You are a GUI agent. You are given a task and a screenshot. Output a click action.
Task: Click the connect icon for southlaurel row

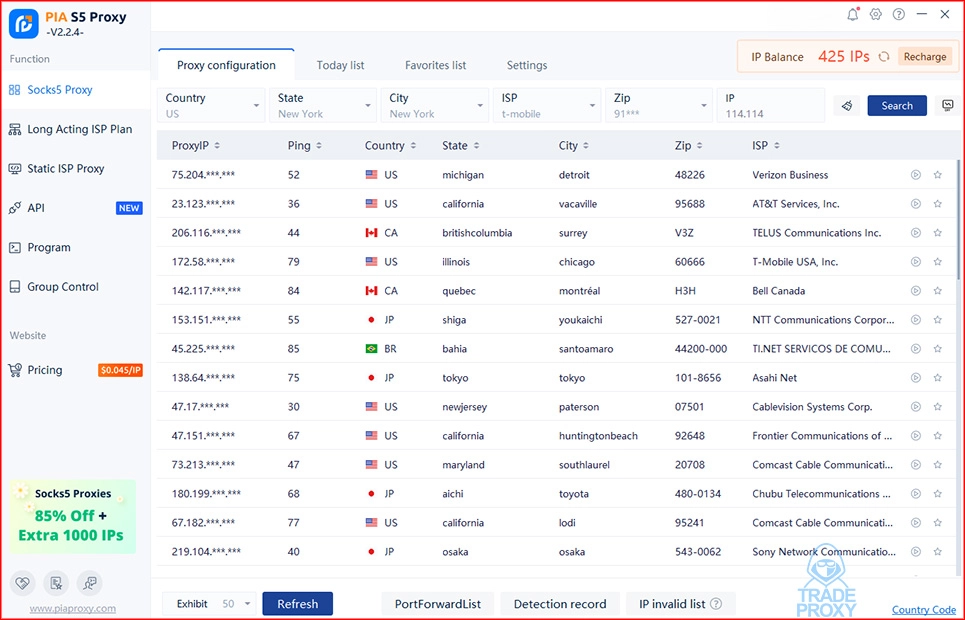[916, 464]
